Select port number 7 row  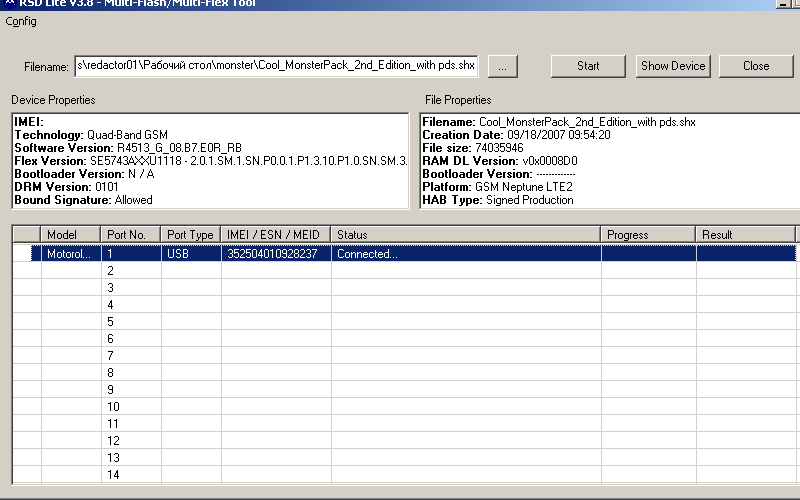[403, 356]
